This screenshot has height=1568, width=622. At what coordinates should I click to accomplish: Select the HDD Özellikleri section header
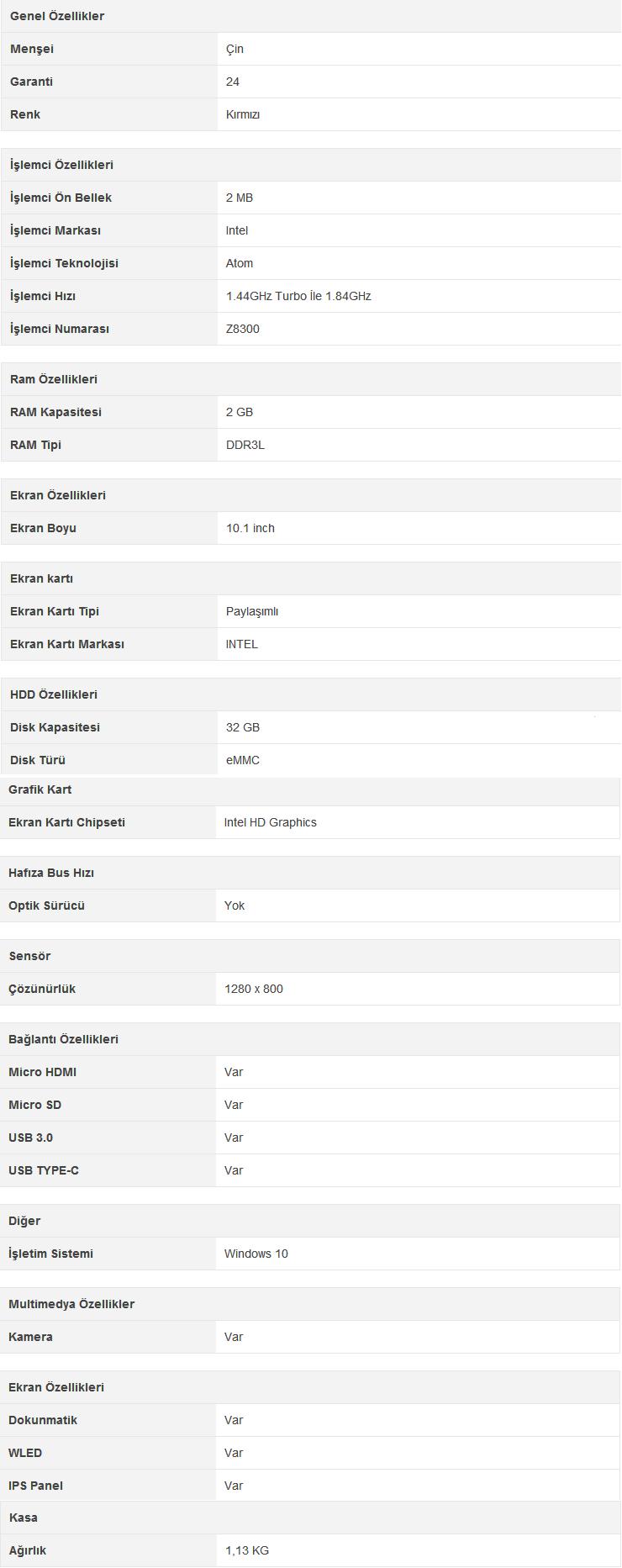[54, 694]
